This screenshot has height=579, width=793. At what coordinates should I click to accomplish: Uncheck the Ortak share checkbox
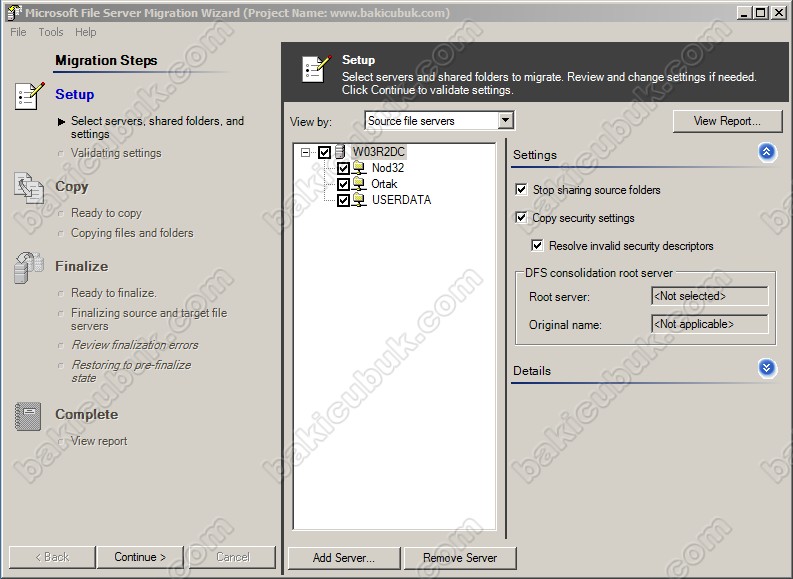click(343, 184)
